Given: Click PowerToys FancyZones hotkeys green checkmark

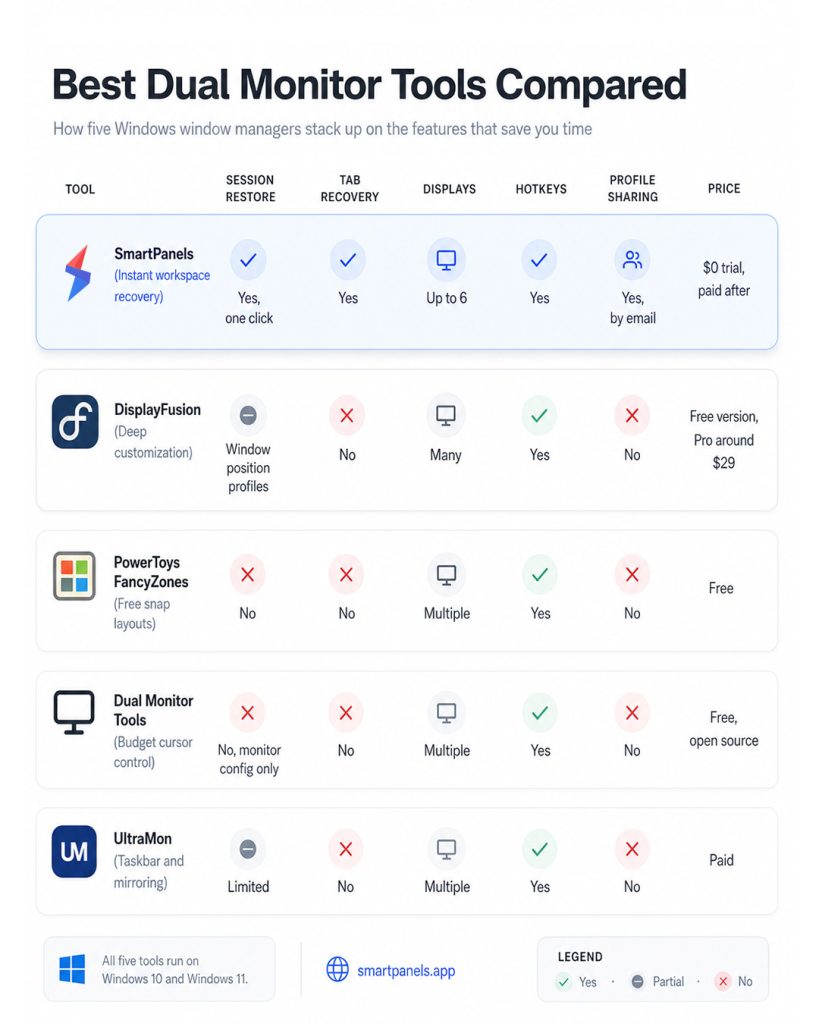Looking at the screenshot, I should pyautogui.click(x=539, y=575).
